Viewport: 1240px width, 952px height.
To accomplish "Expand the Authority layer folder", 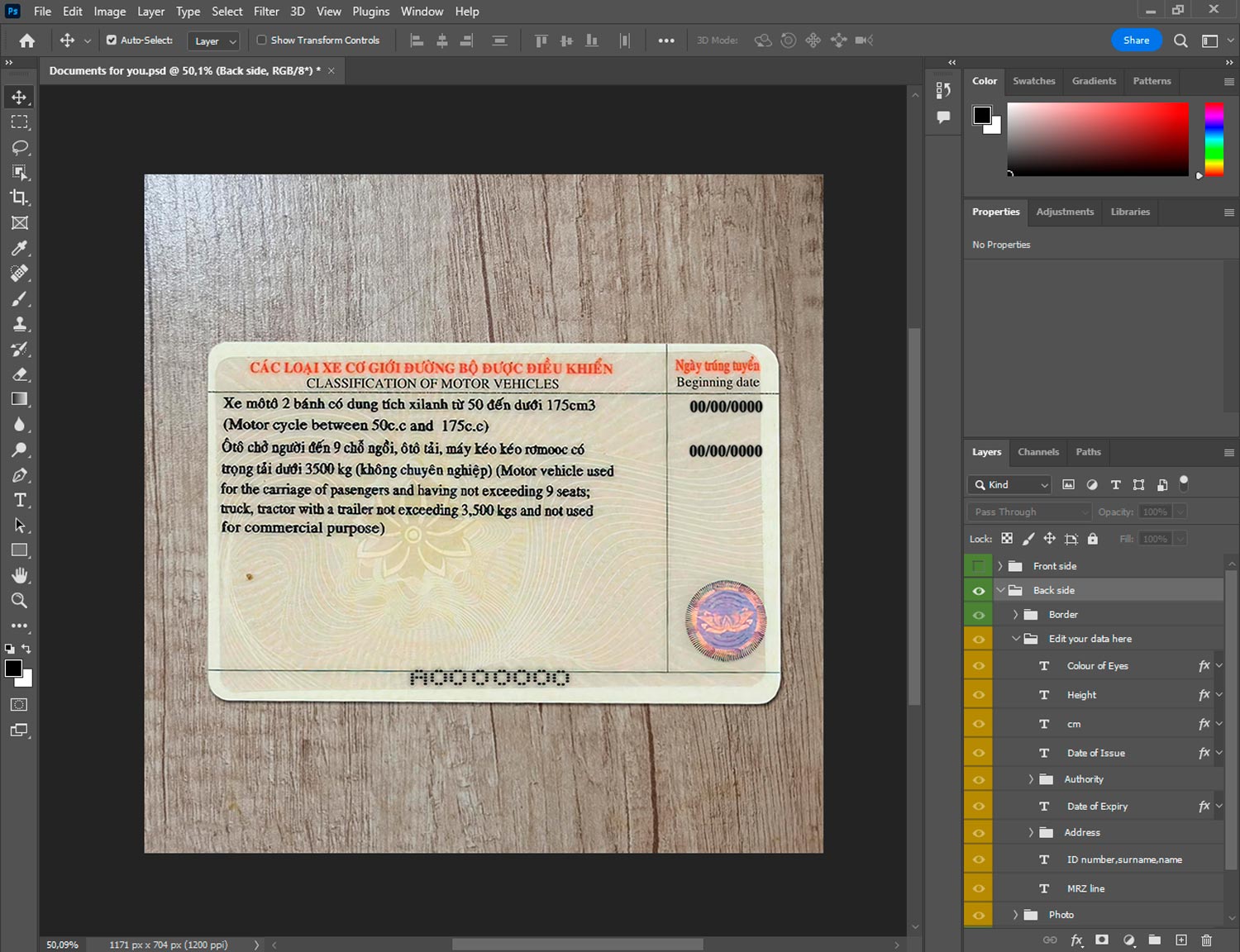I will pos(1031,779).
